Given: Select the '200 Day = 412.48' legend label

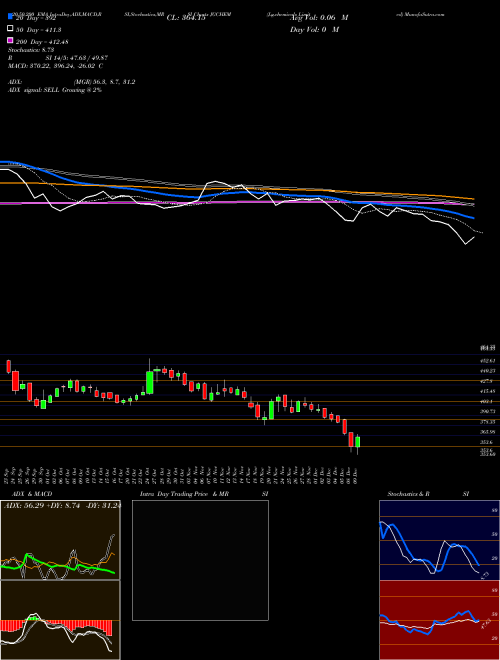Looking at the screenshot, I should [42, 42].
